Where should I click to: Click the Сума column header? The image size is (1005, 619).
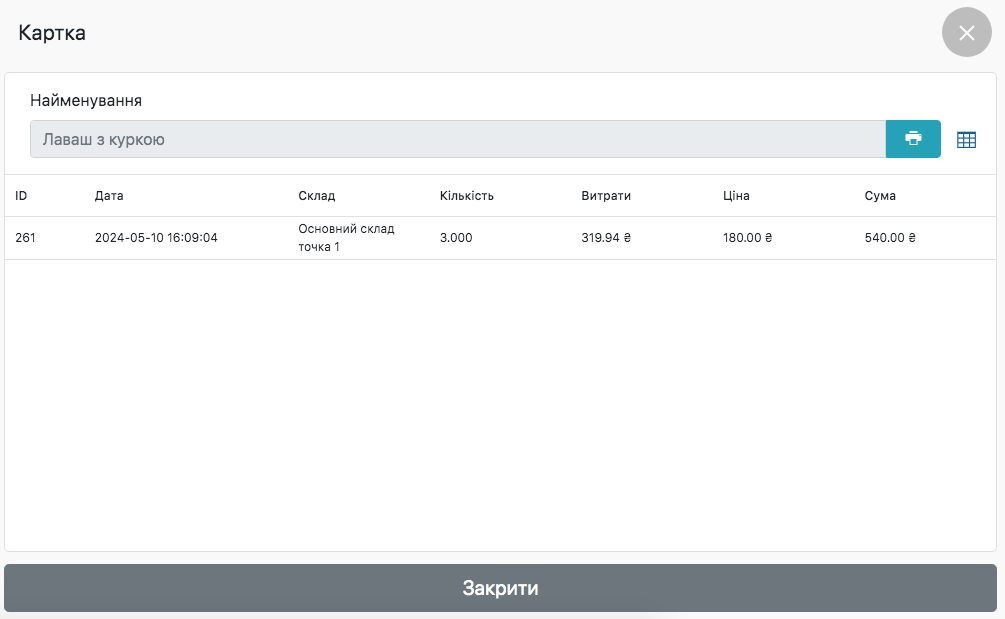(x=880, y=196)
